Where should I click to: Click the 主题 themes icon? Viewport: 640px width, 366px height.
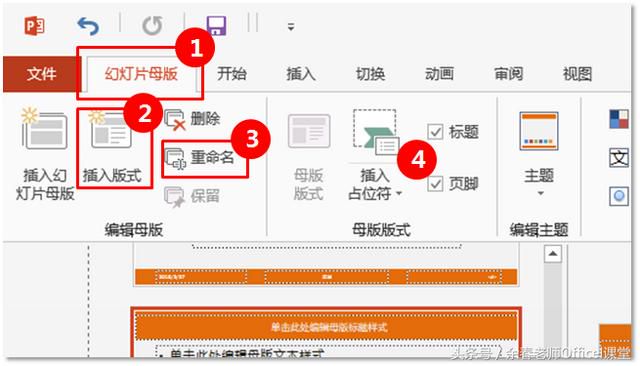pos(539,131)
